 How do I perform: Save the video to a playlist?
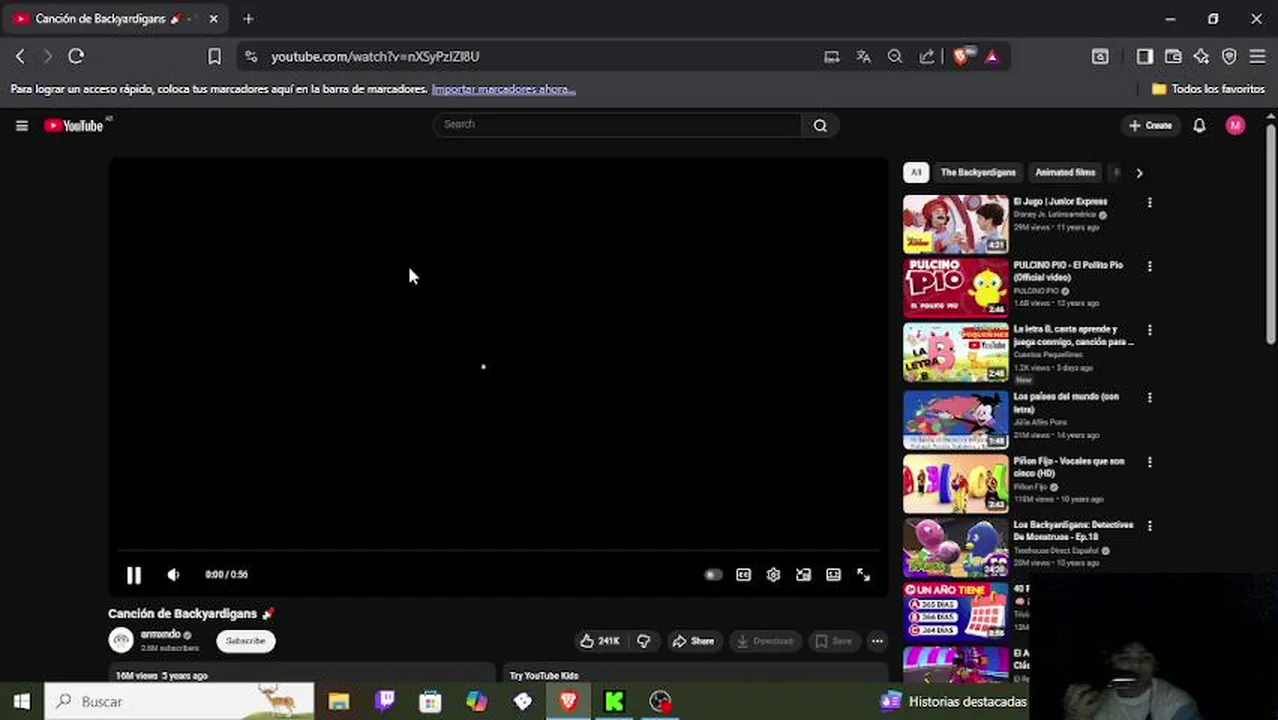pyautogui.click(x=834, y=641)
